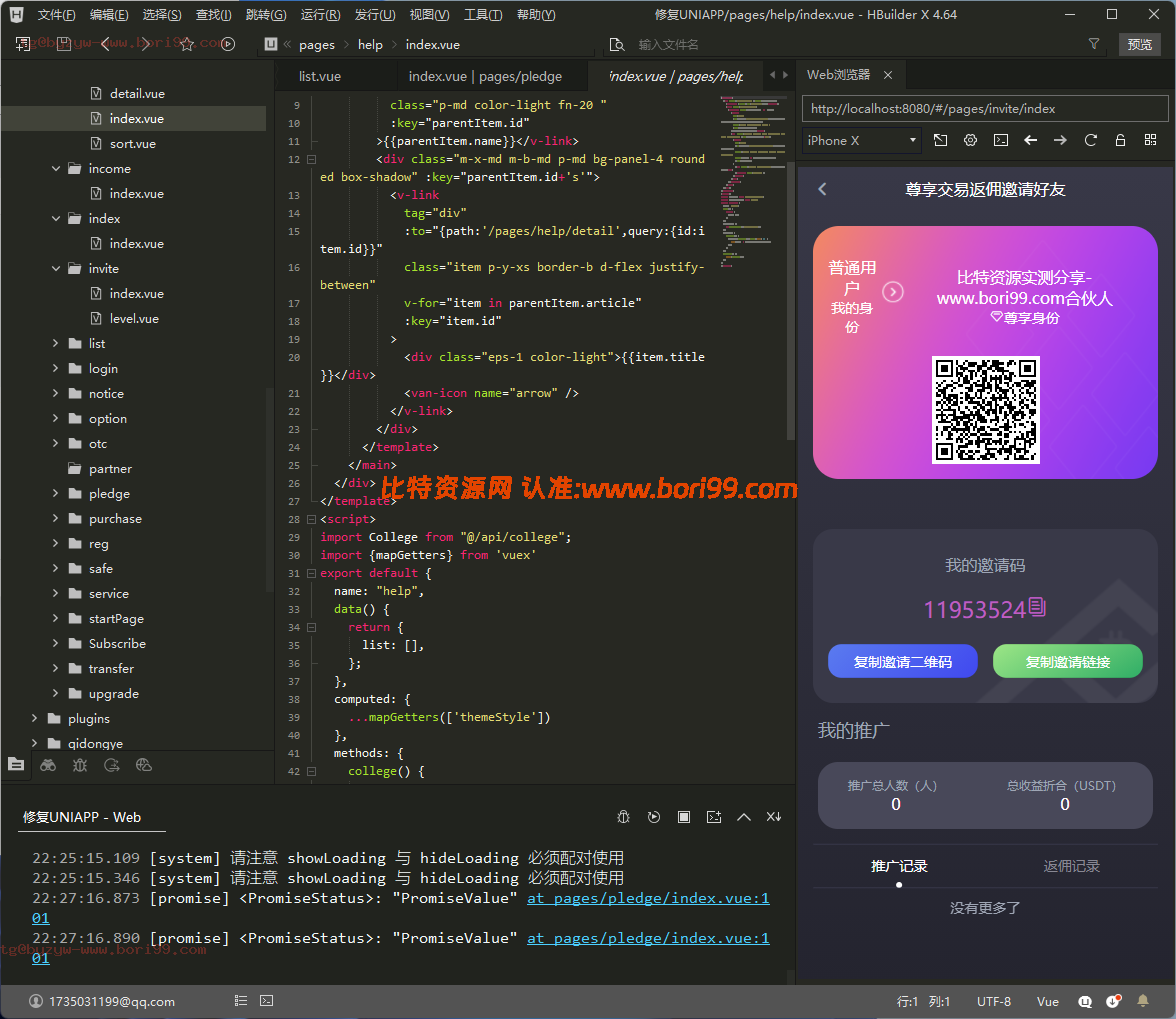Click the 预览 preview button
Screen dimensions: 1176x1019
[1139, 44]
